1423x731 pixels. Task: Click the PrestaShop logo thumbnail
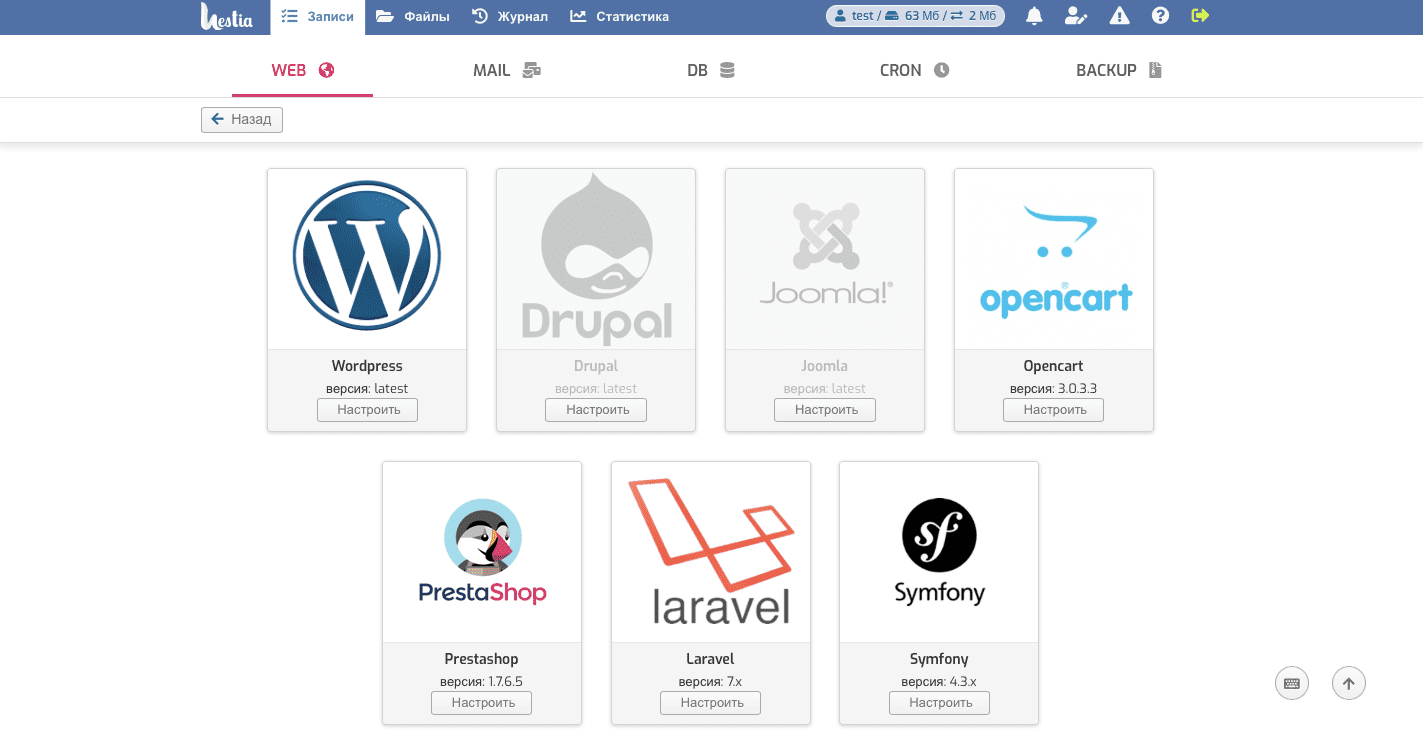pyautogui.click(x=482, y=552)
